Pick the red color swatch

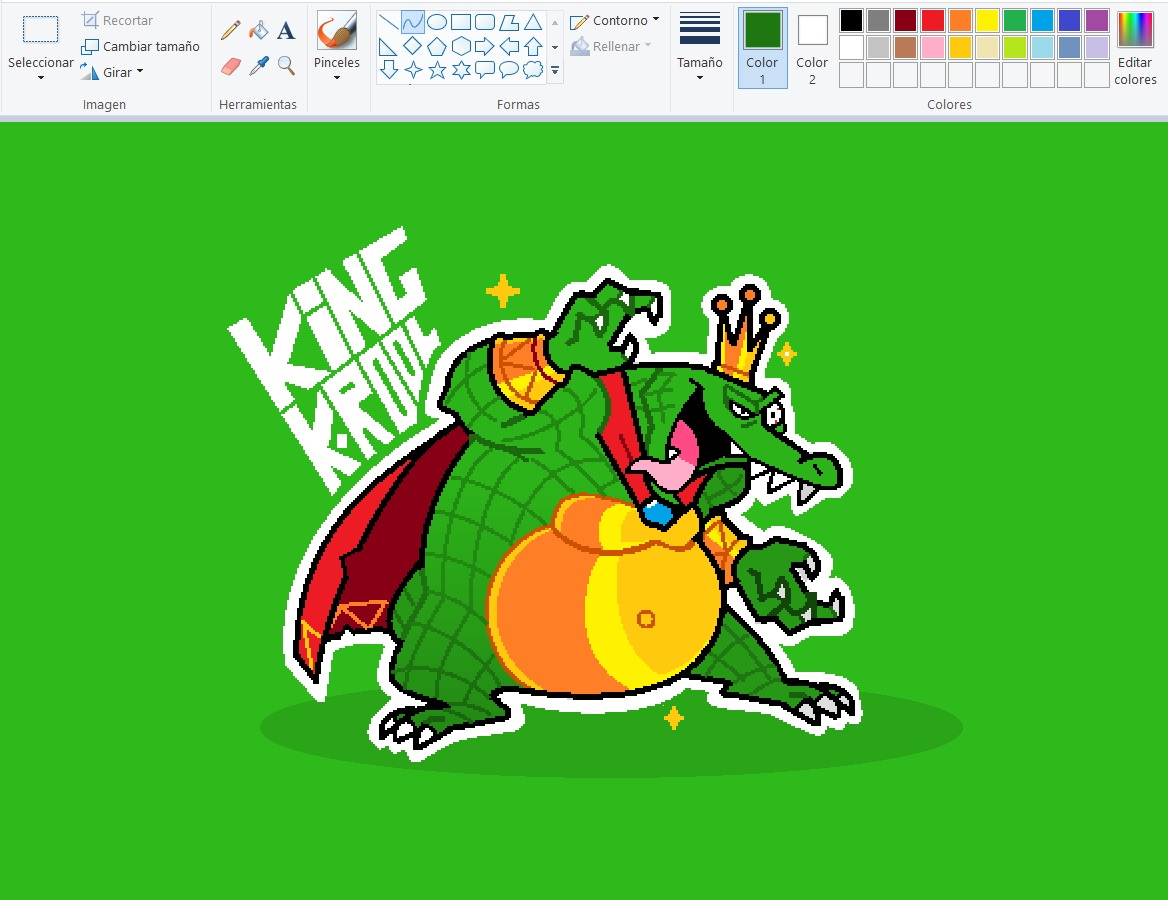(x=933, y=20)
